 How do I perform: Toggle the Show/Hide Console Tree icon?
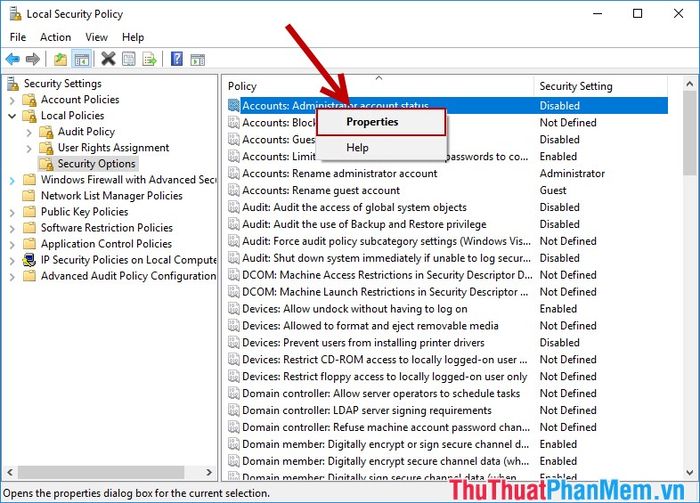point(82,59)
